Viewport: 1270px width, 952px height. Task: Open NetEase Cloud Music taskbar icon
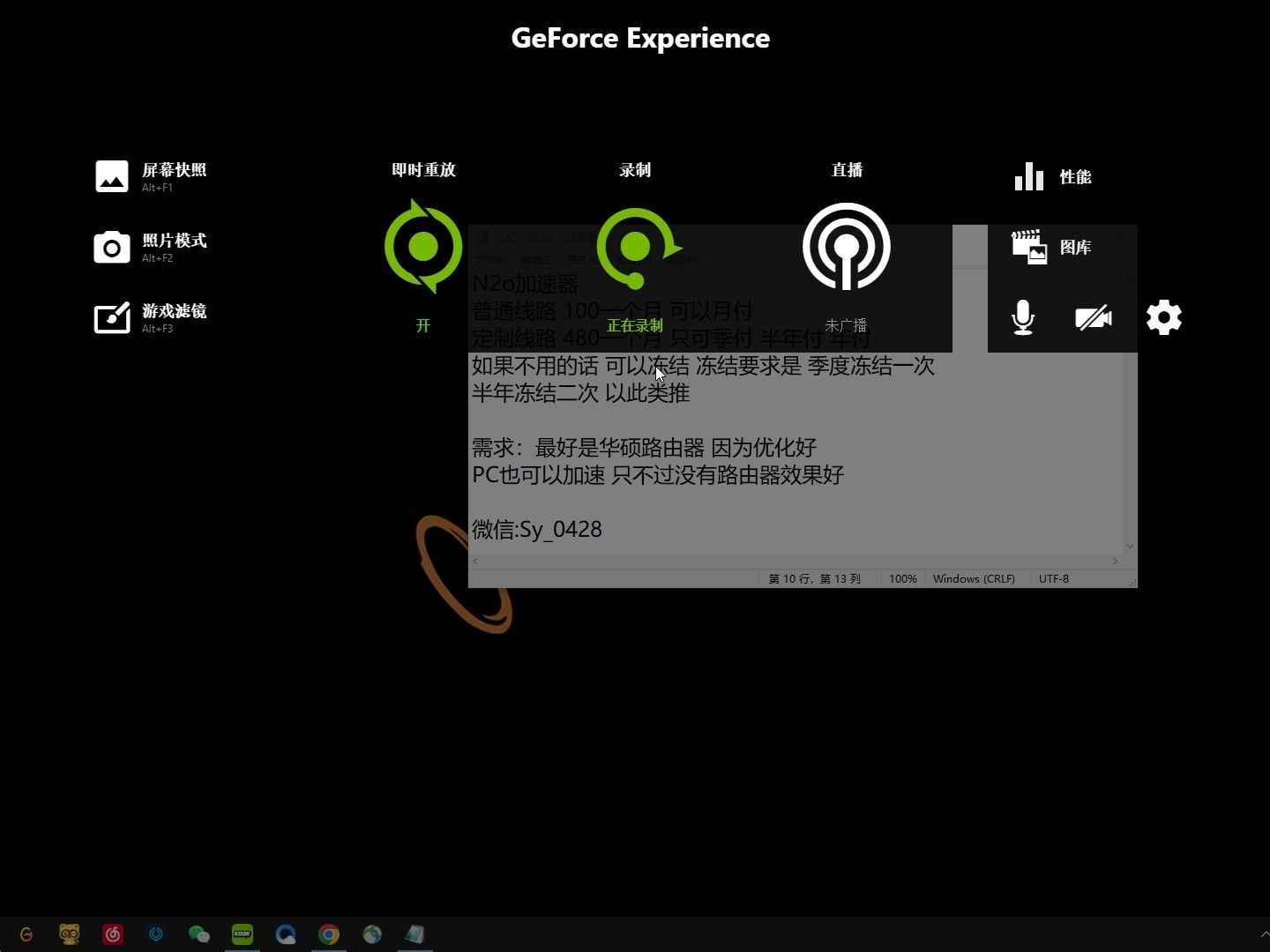[113, 934]
